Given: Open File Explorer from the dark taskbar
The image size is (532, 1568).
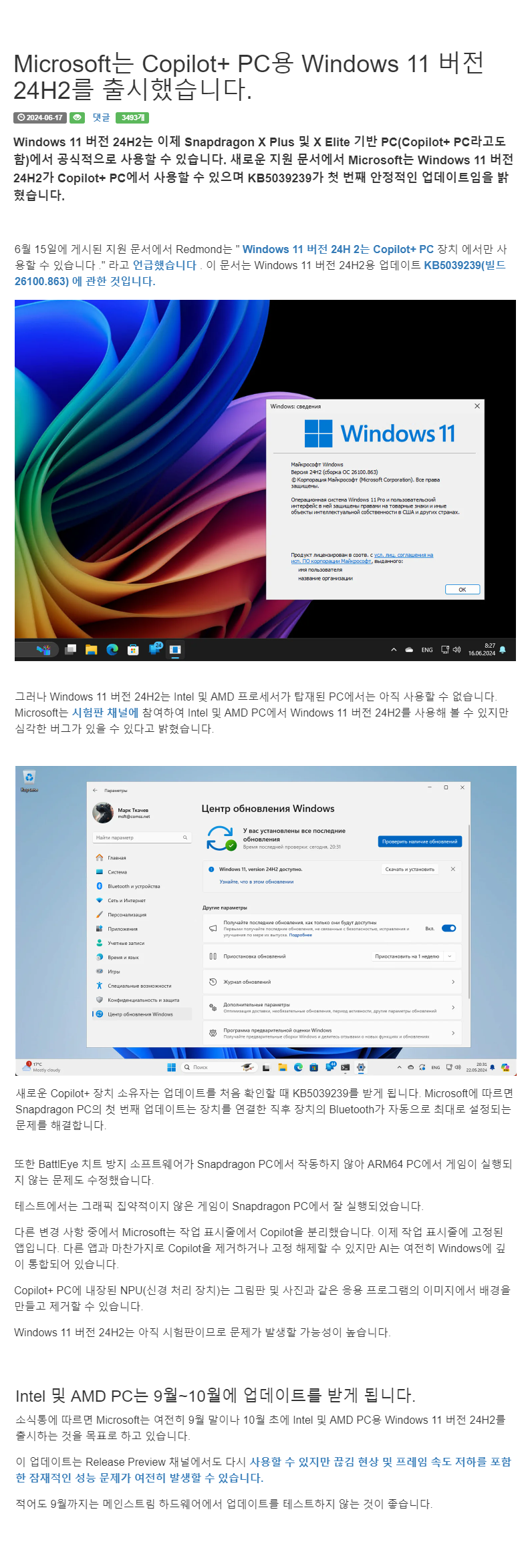Looking at the screenshot, I should click(x=92, y=650).
